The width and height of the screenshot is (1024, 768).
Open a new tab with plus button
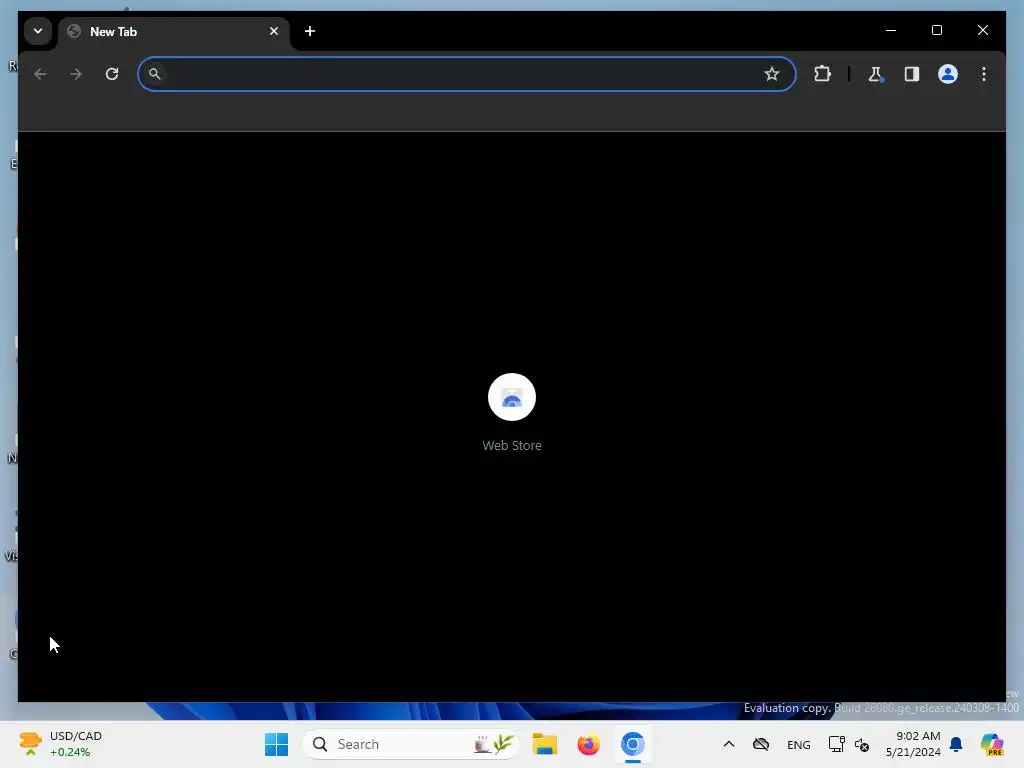310,31
